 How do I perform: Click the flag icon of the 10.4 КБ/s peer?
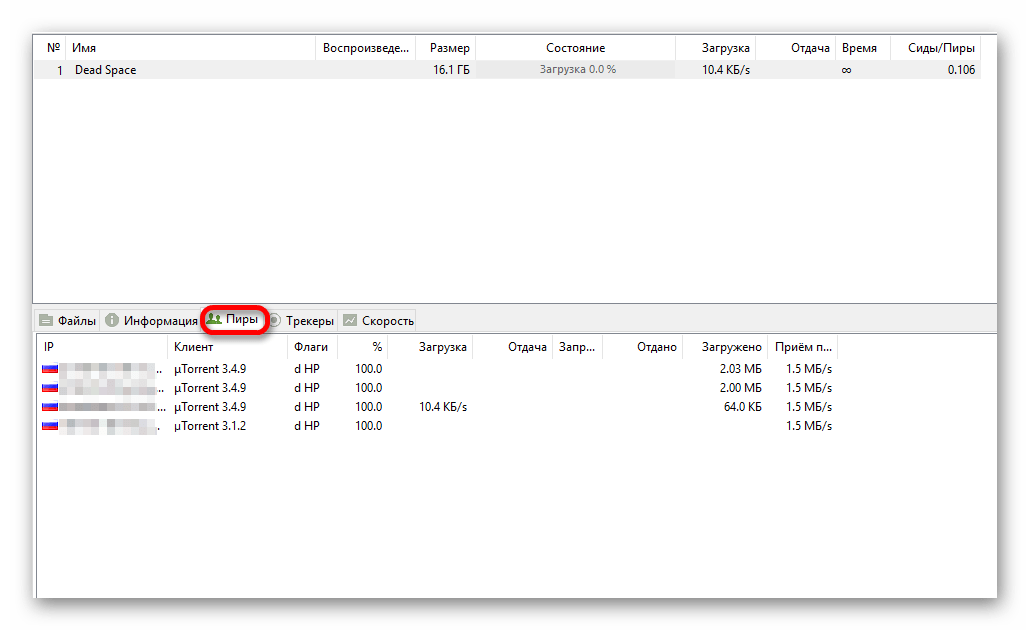pyautogui.click(x=49, y=407)
